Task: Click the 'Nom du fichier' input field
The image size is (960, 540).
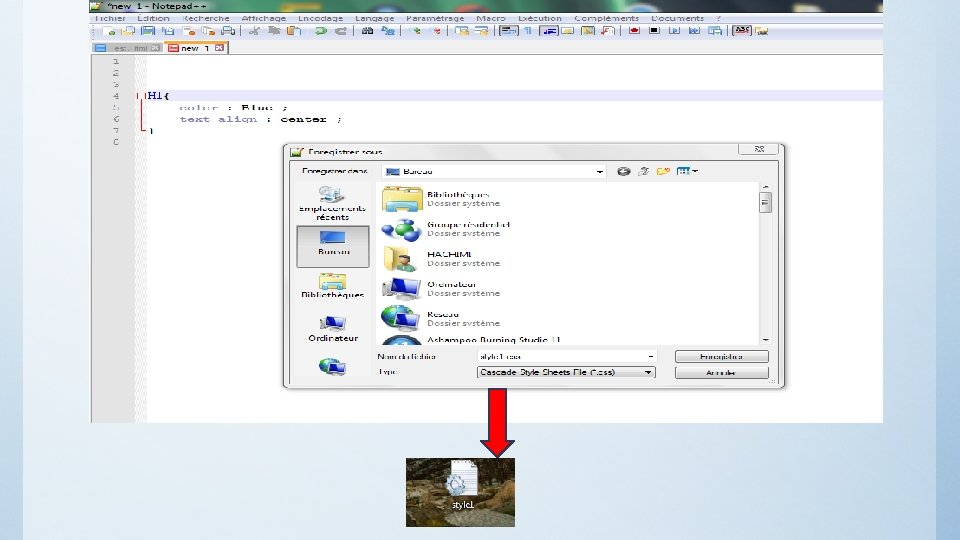Action: point(566,356)
